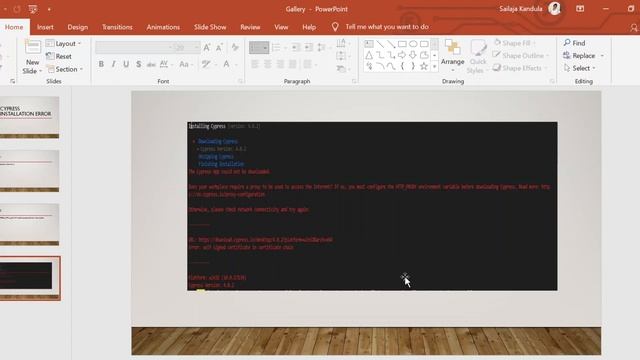Expand the Shapes gallery More arrow
The image size is (640, 360).
pos(435,67)
